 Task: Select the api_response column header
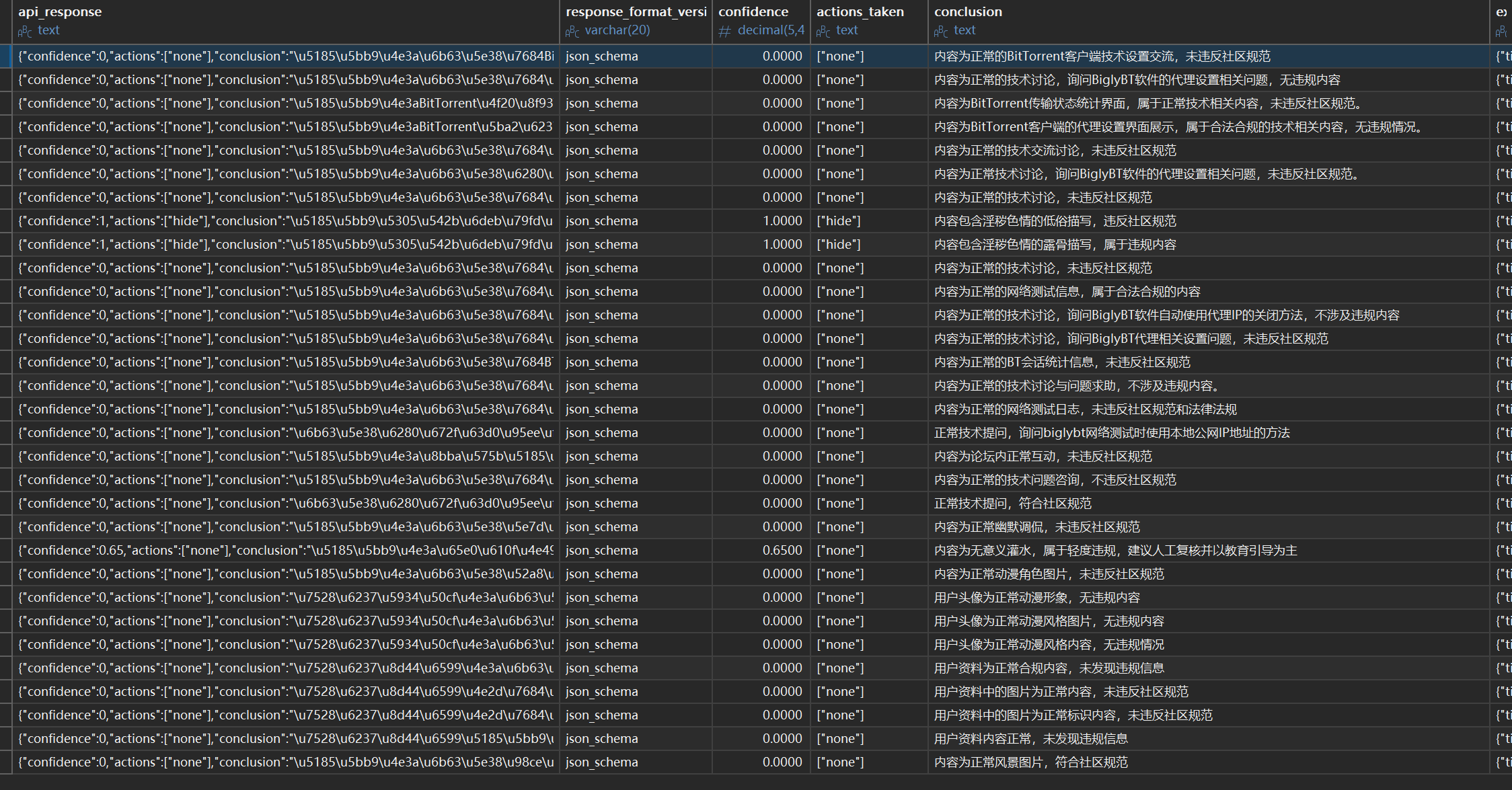pyautogui.click(x=60, y=11)
